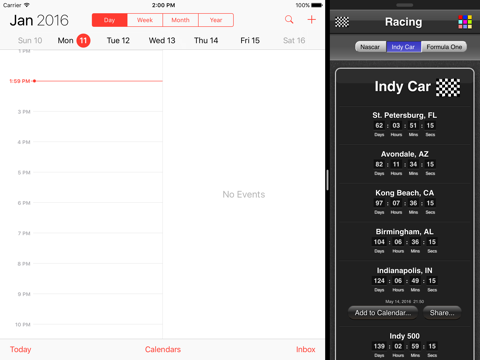Tap the slide-over grabber atop Racing app

405,5
